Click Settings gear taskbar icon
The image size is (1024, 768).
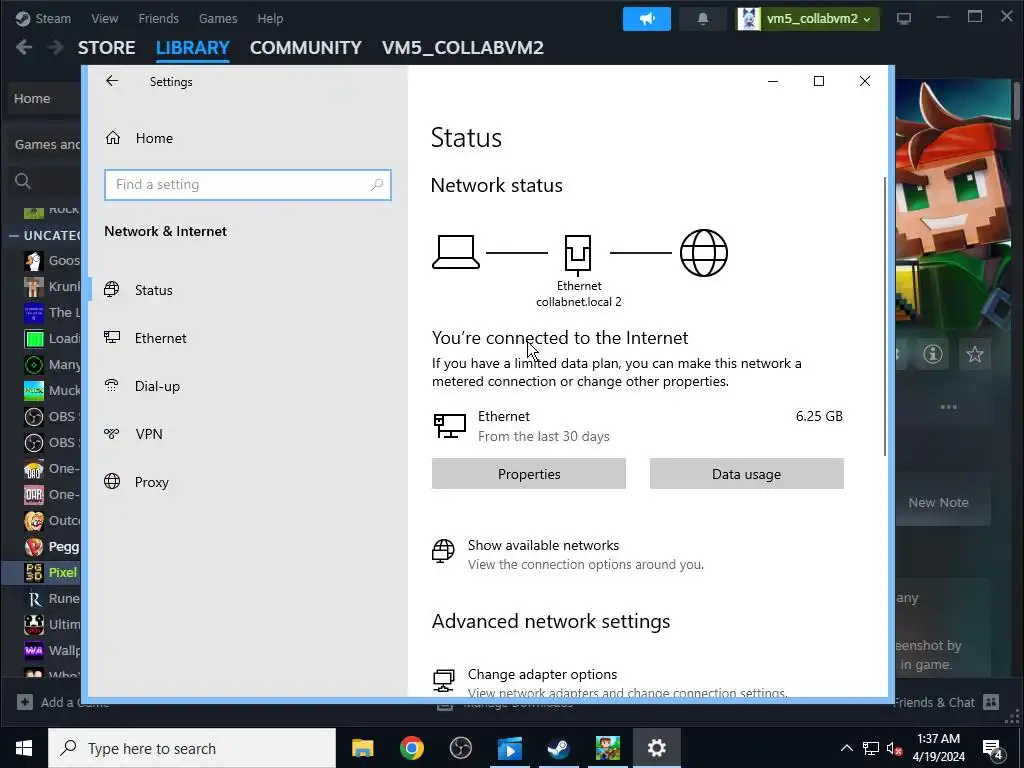656,748
